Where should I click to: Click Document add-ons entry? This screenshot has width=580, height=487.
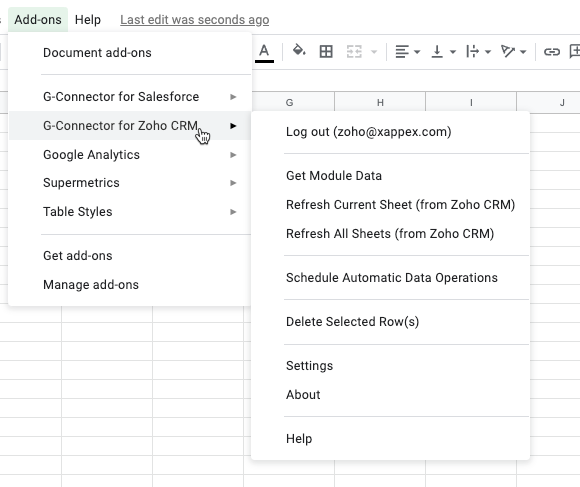point(129,53)
